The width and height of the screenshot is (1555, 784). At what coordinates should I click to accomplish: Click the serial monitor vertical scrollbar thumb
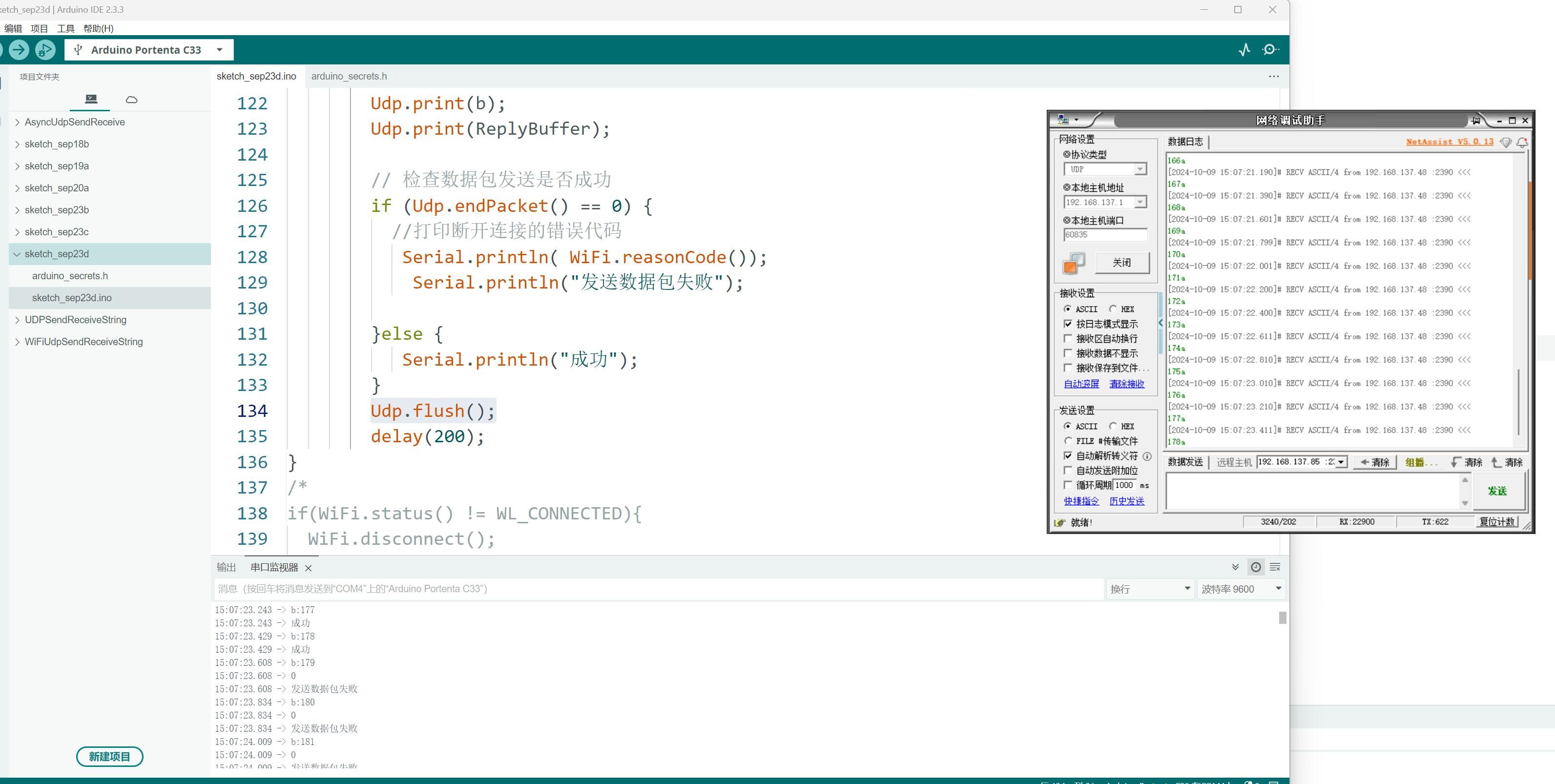pos(1282,618)
